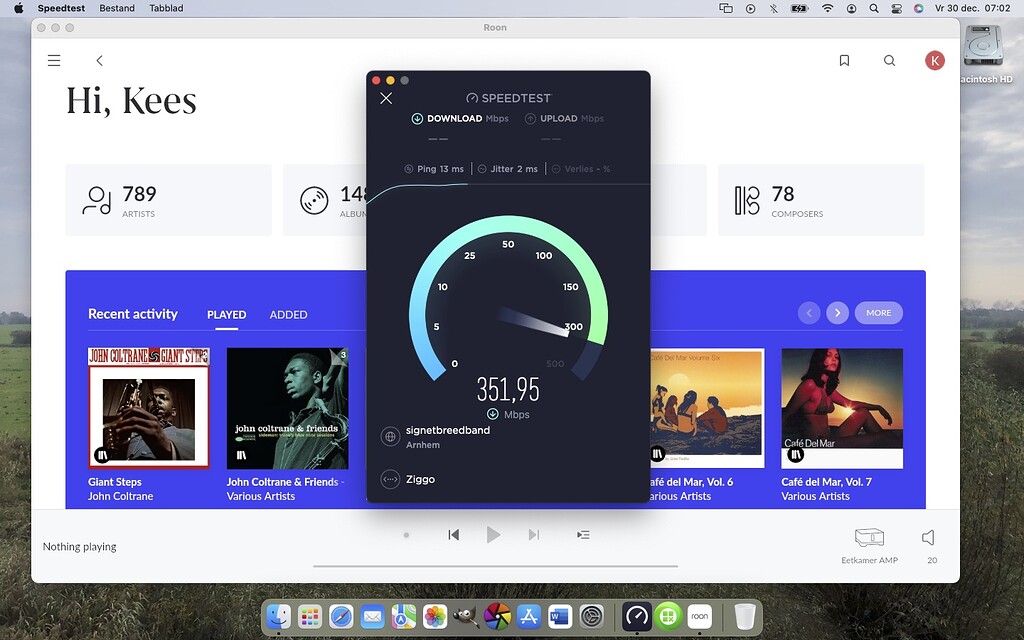The image size is (1024, 640).
Task: Switch to the ADDED tab
Action: point(288,315)
